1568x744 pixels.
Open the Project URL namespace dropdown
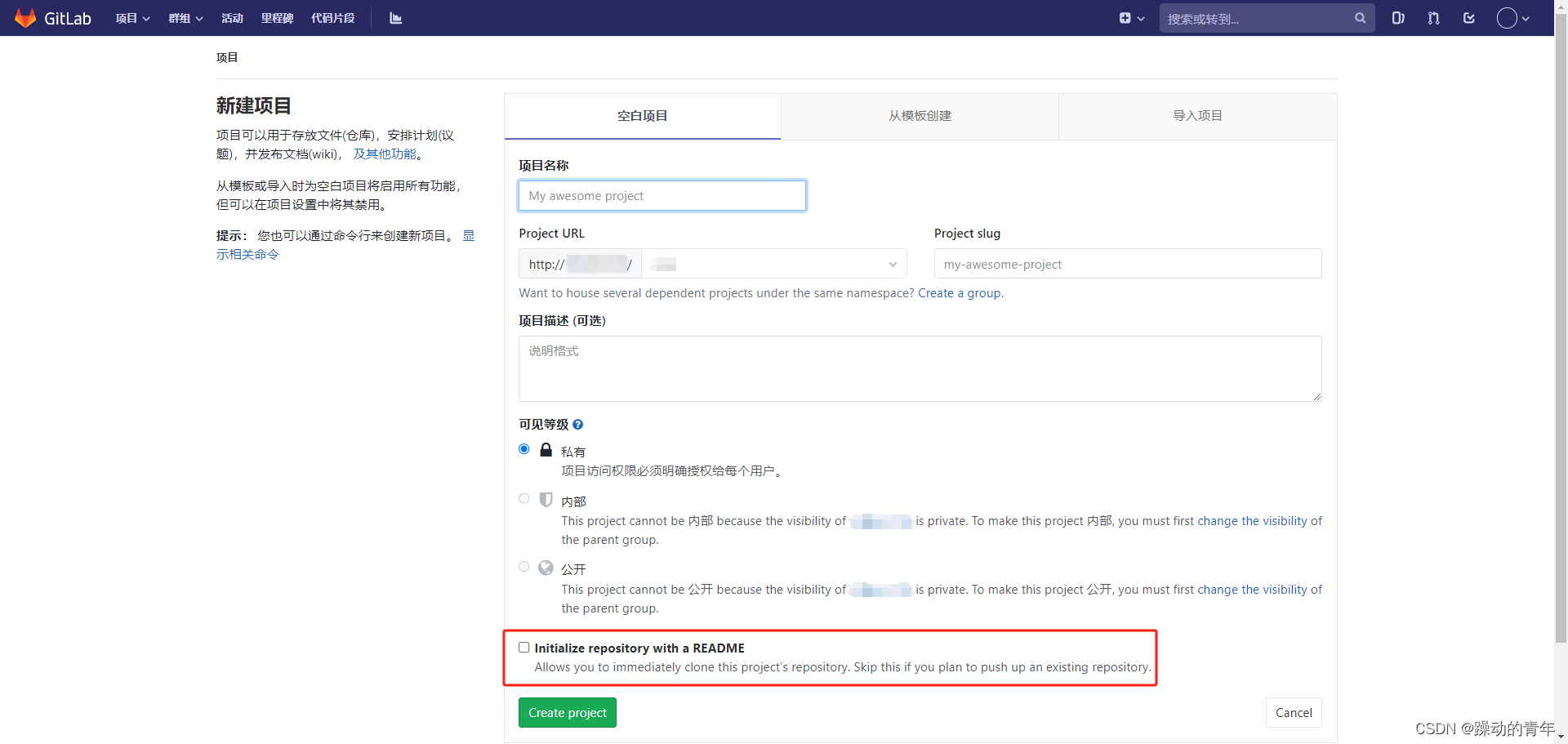click(x=774, y=264)
